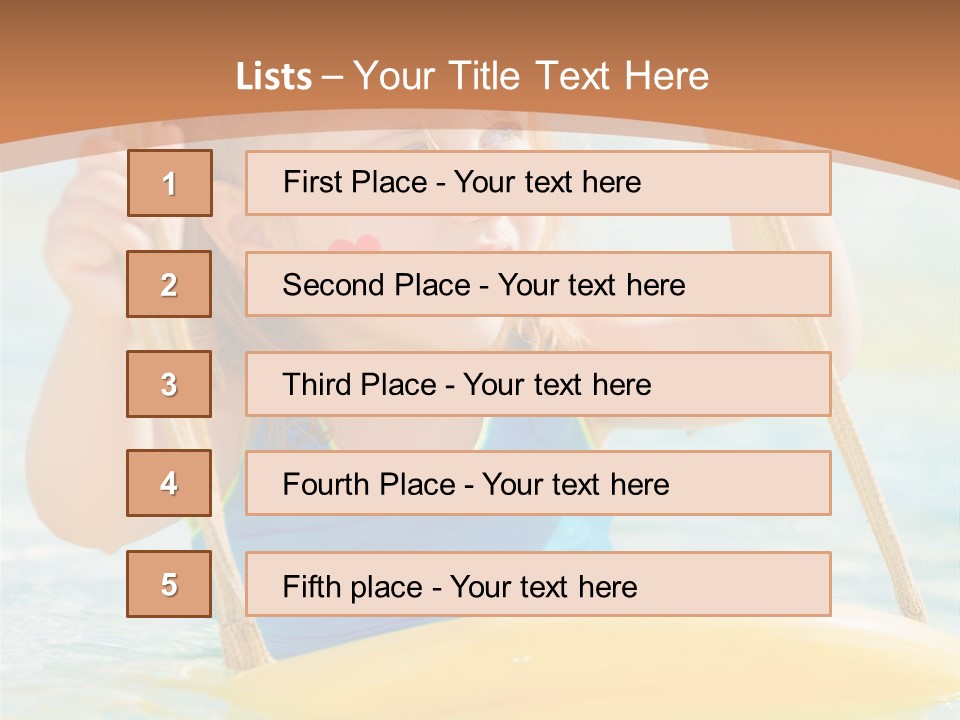960x720 pixels.
Task: Select the number 4 box
Action: pos(169,483)
